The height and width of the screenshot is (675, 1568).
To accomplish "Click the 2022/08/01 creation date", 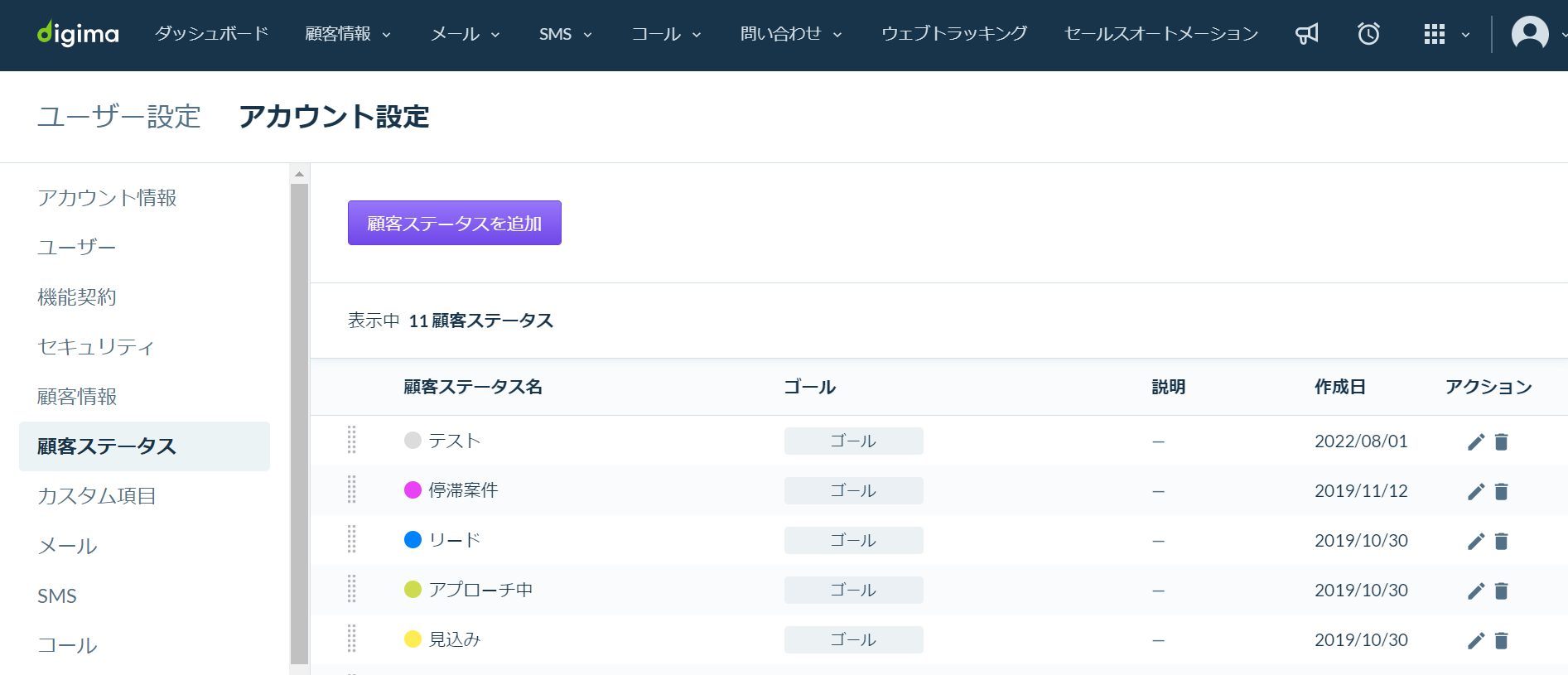I will pos(1361,441).
